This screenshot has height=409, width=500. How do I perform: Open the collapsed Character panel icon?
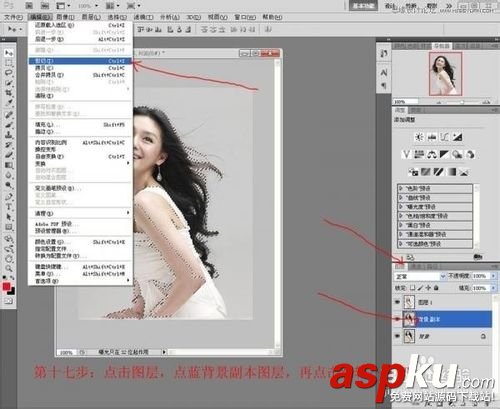click(x=384, y=72)
